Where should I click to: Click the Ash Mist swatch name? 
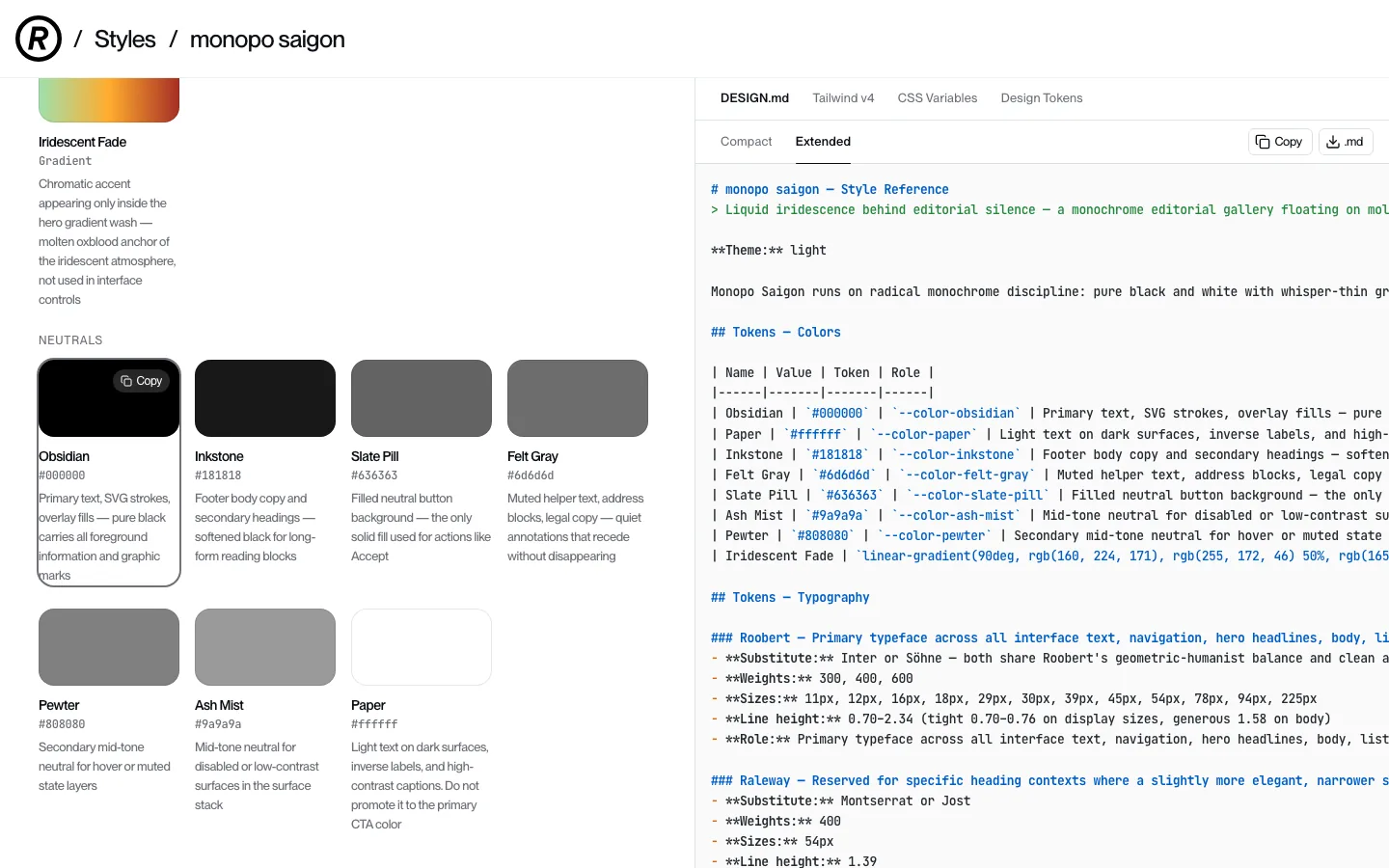pyautogui.click(x=219, y=705)
